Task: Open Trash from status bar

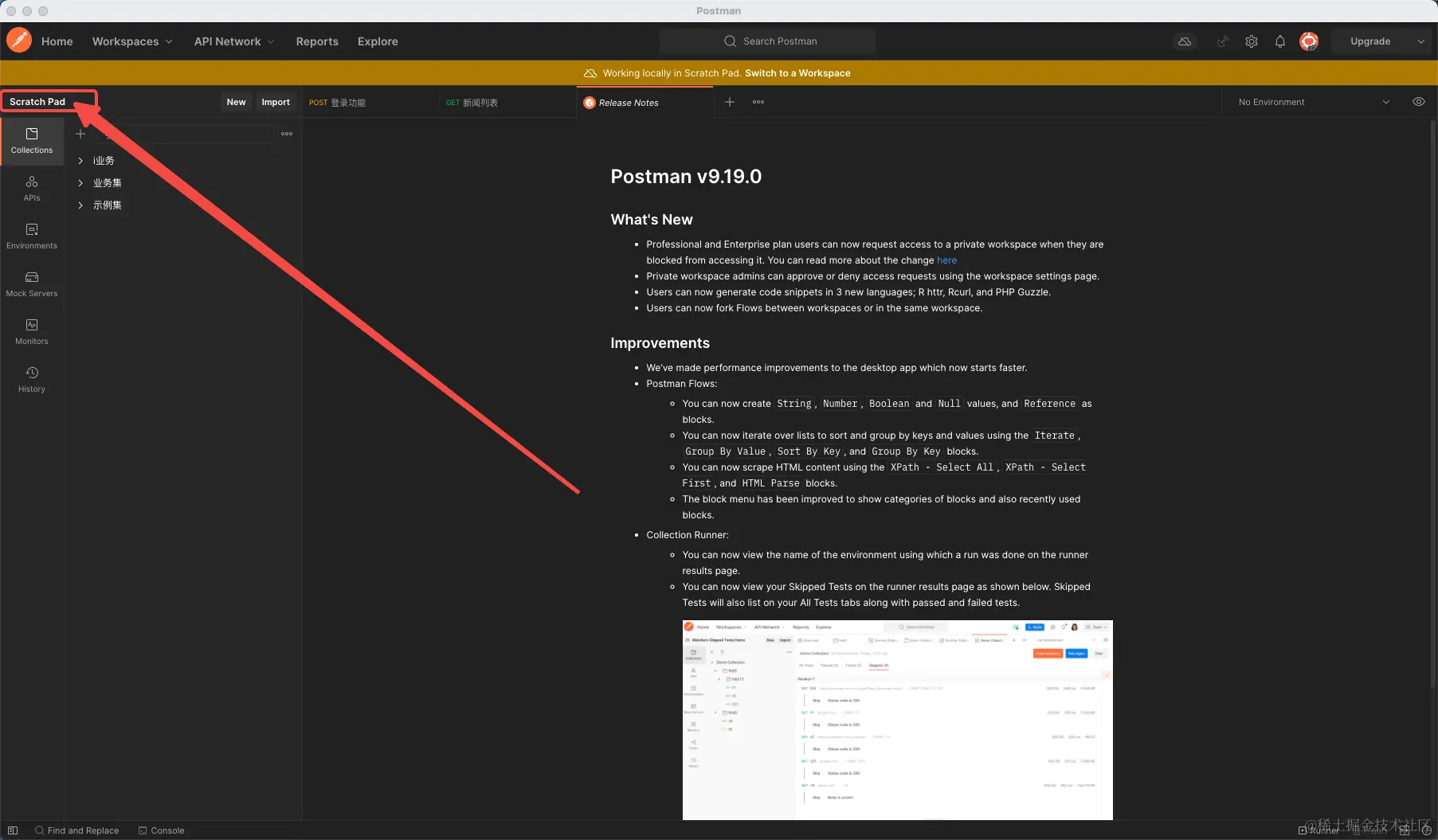Action: (1370, 830)
